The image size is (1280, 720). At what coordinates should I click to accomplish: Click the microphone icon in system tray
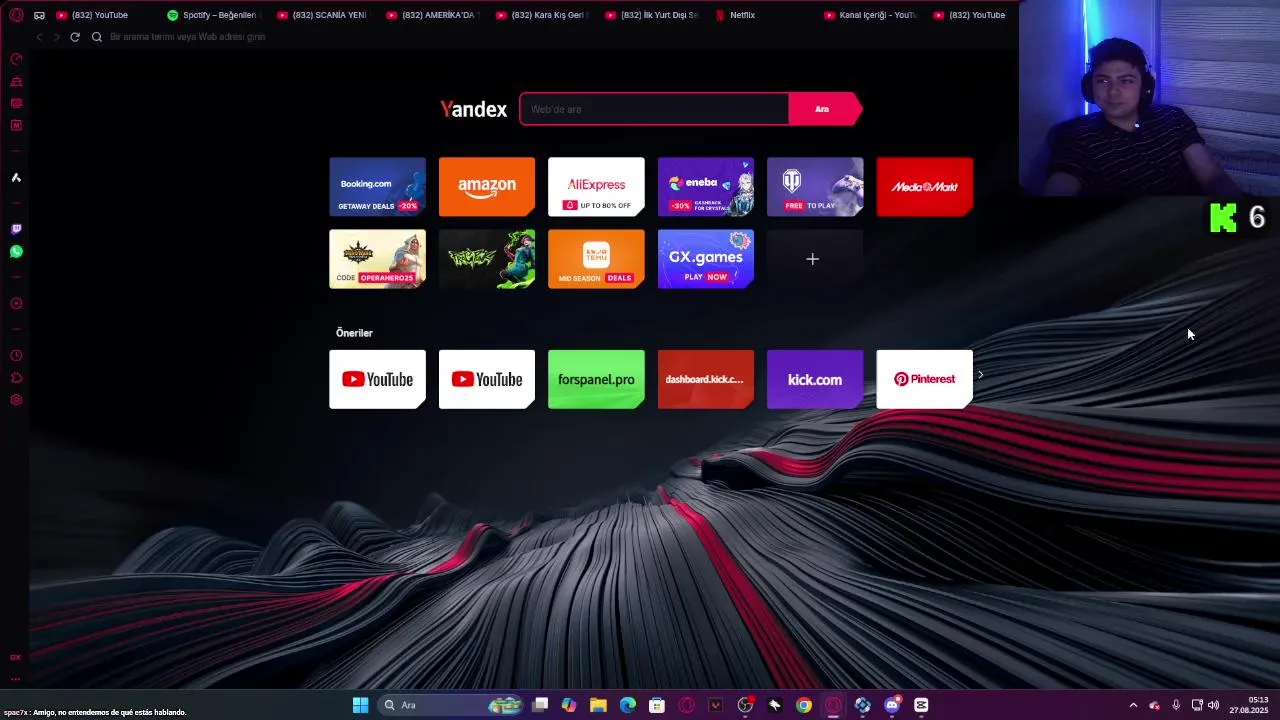1176,705
